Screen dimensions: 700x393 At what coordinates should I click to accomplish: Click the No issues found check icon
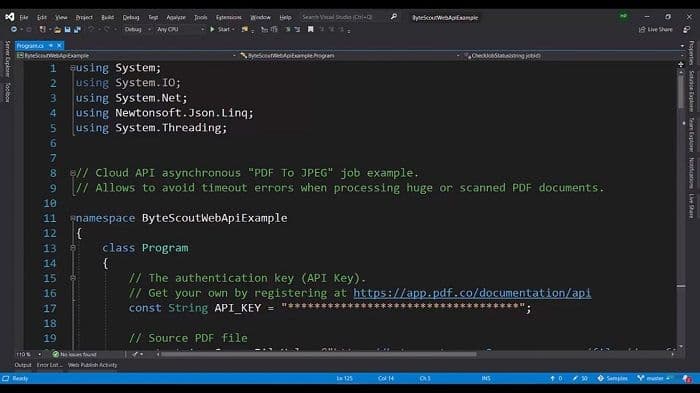coord(56,354)
